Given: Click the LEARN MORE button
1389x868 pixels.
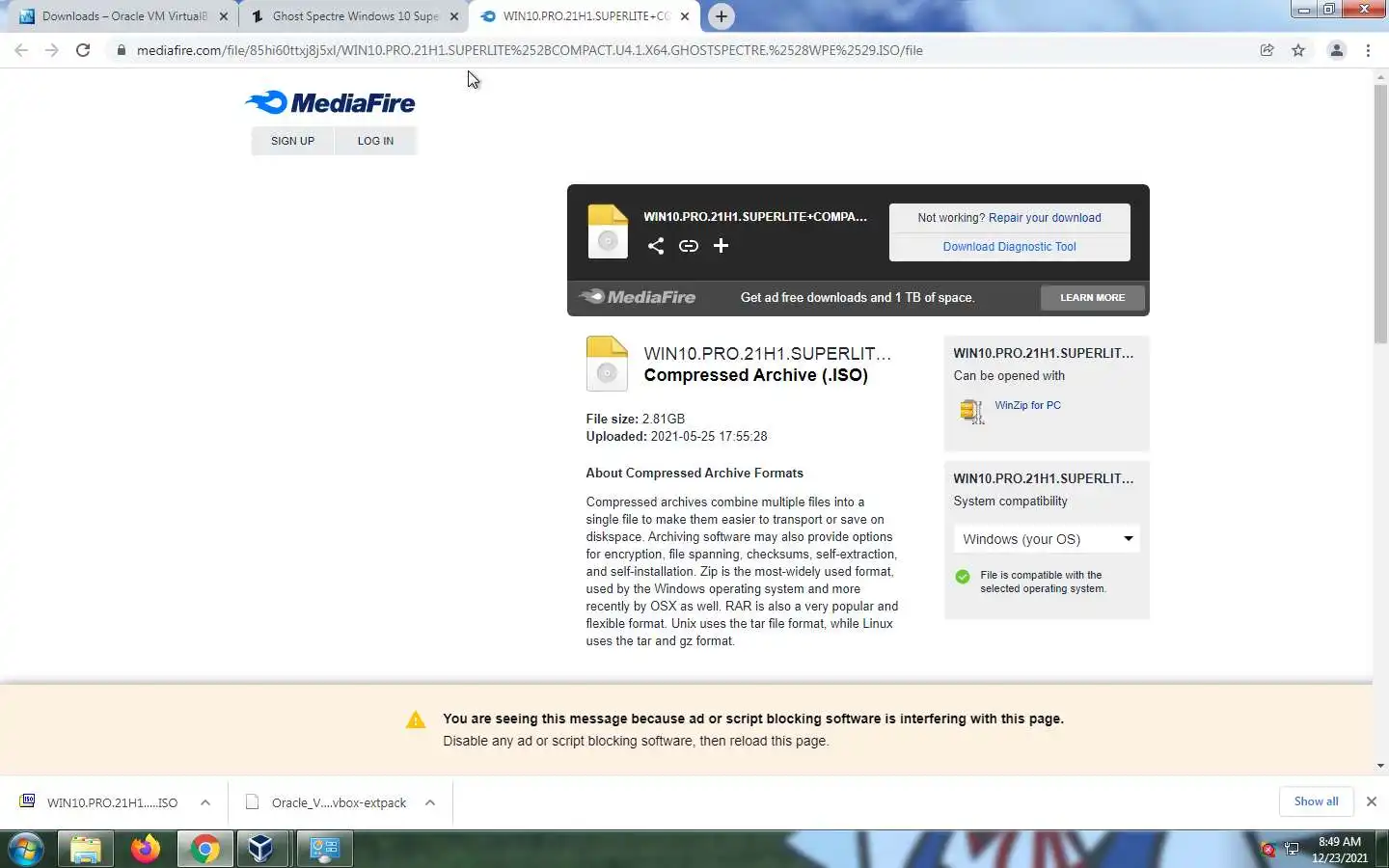Looking at the screenshot, I should (1093, 298).
